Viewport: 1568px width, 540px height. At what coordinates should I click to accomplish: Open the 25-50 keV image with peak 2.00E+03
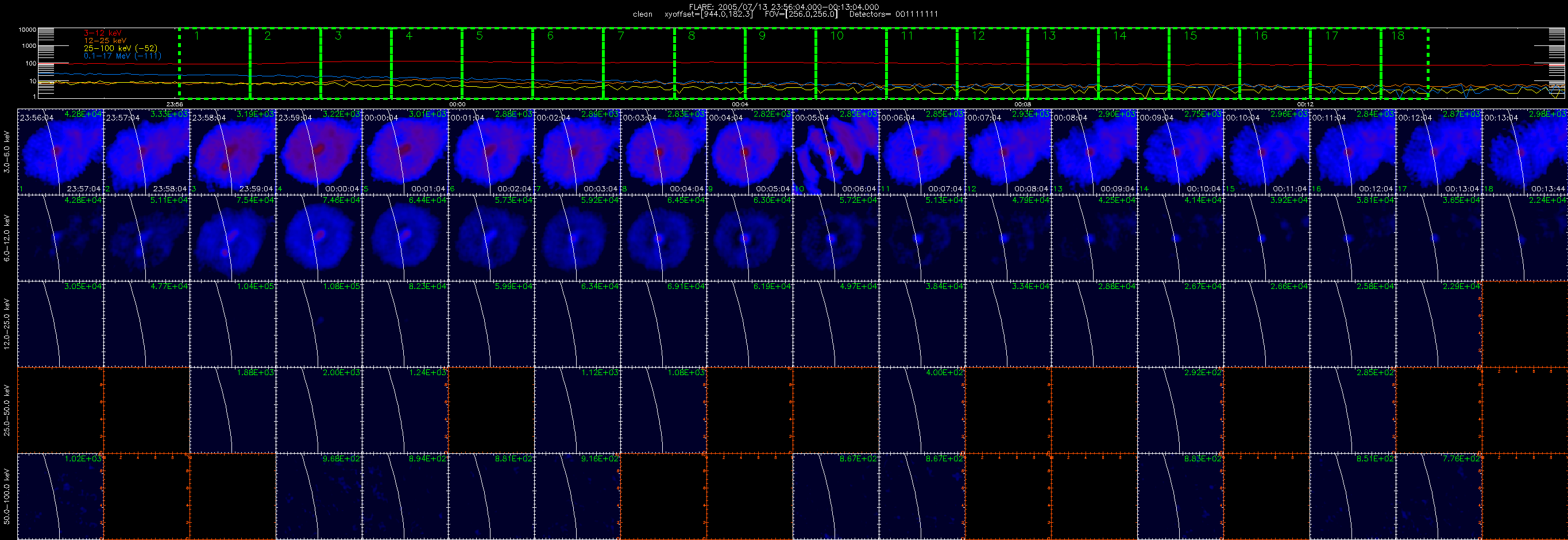click(319, 410)
